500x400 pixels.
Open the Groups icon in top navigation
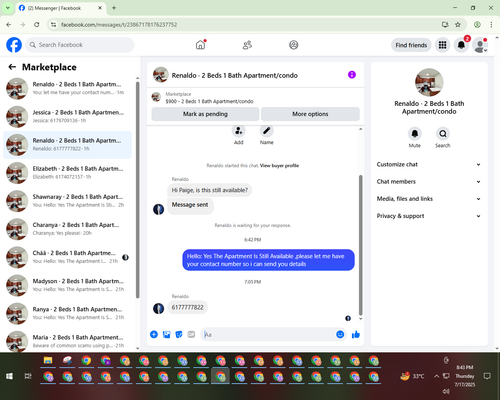pyautogui.click(x=294, y=45)
